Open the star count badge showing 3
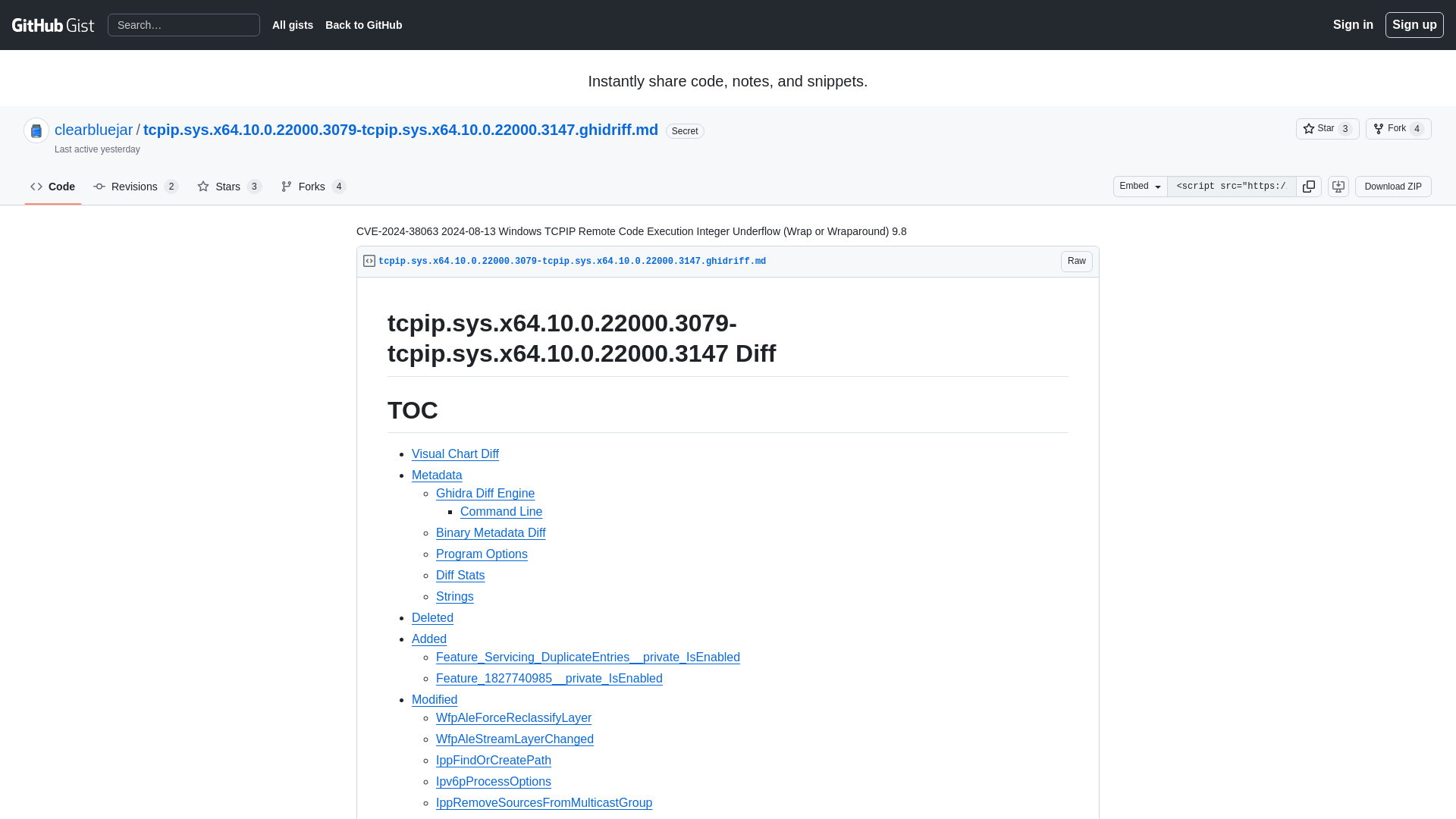1456x819 pixels. (x=1345, y=129)
